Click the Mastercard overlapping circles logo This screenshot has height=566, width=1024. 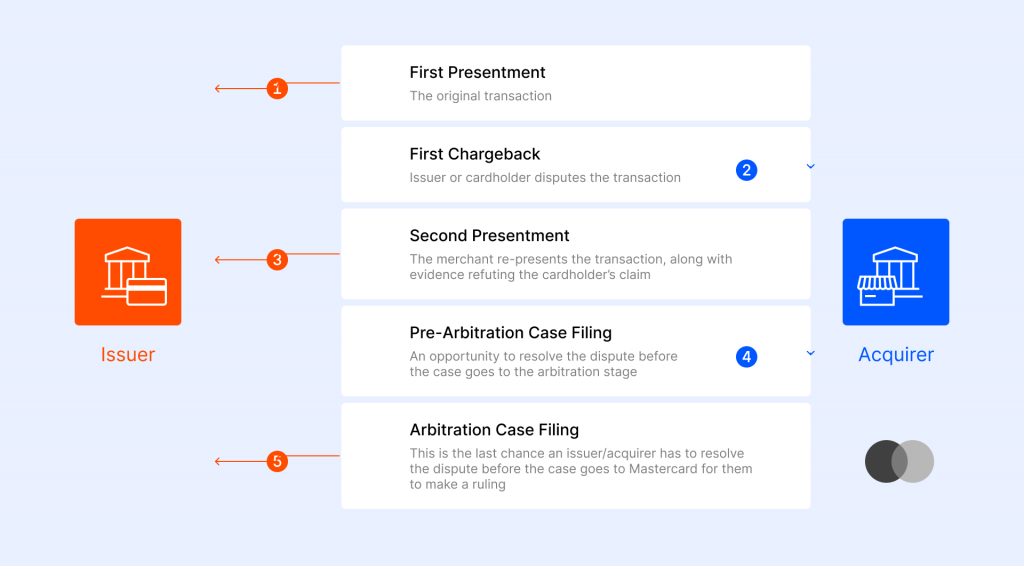[x=899, y=462]
